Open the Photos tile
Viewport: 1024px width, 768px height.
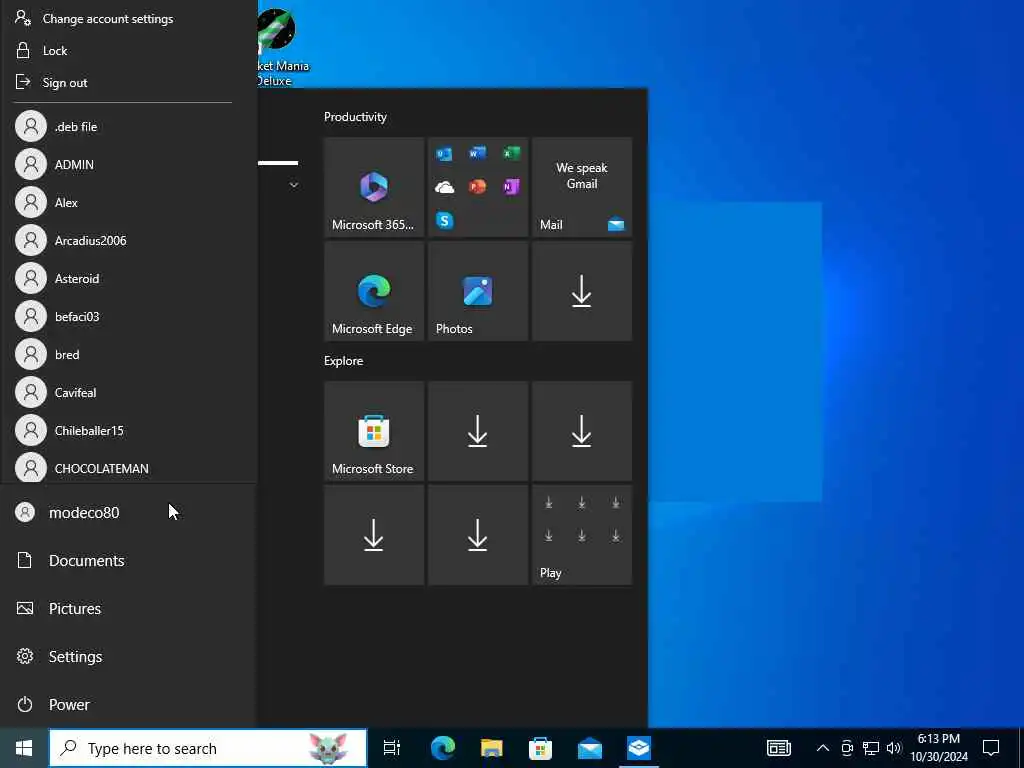477,291
